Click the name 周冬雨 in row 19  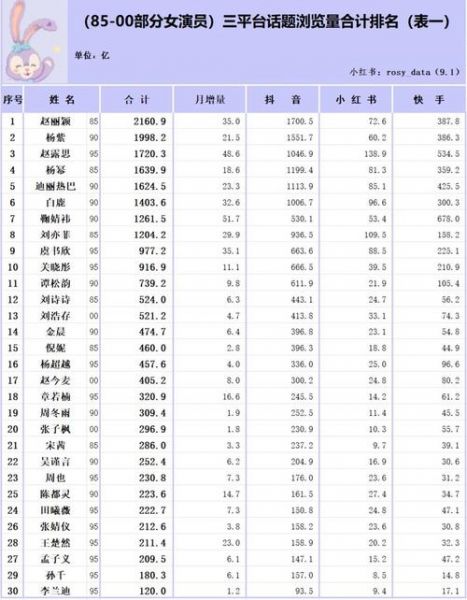click(56, 413)
